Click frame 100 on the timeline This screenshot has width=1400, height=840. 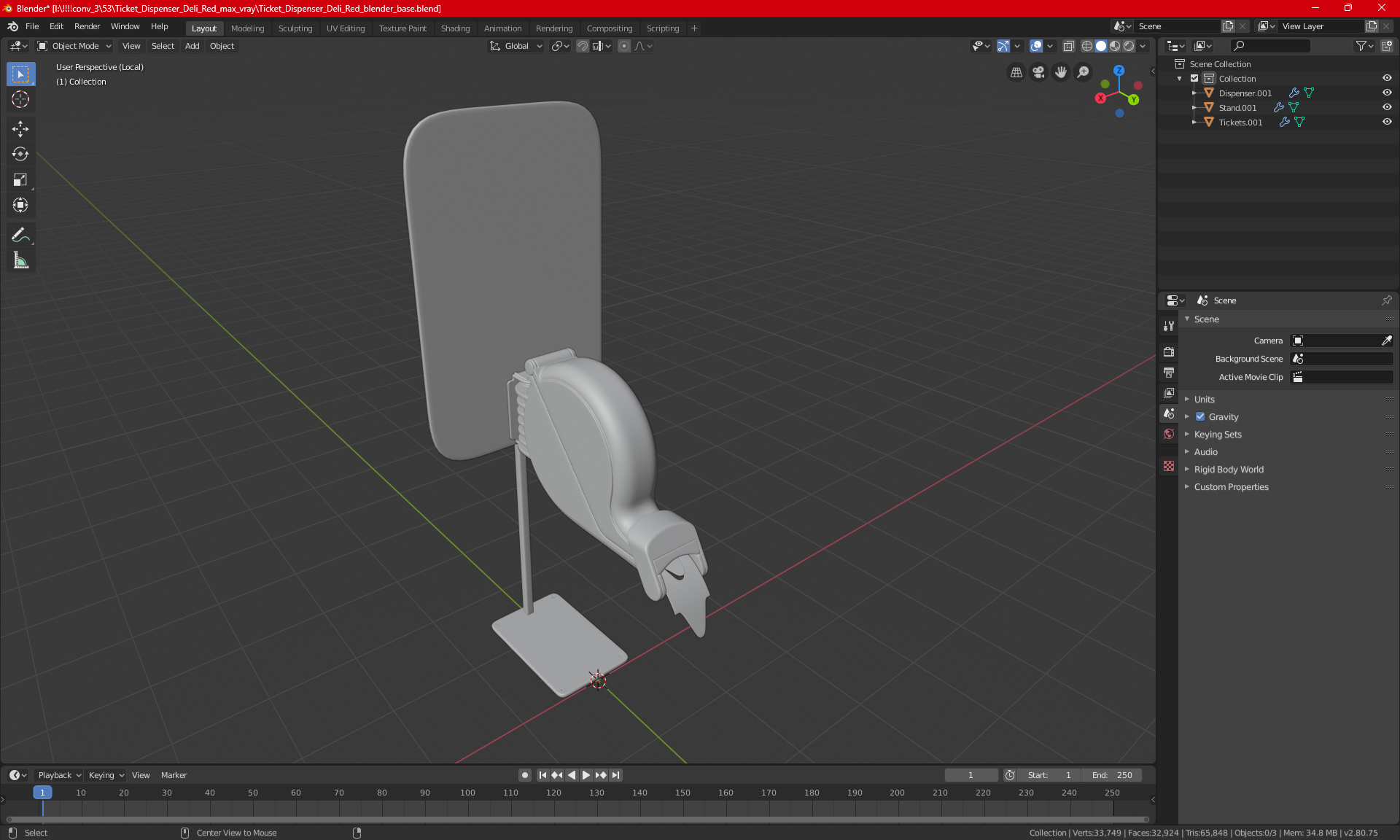[x=467, y=793]
